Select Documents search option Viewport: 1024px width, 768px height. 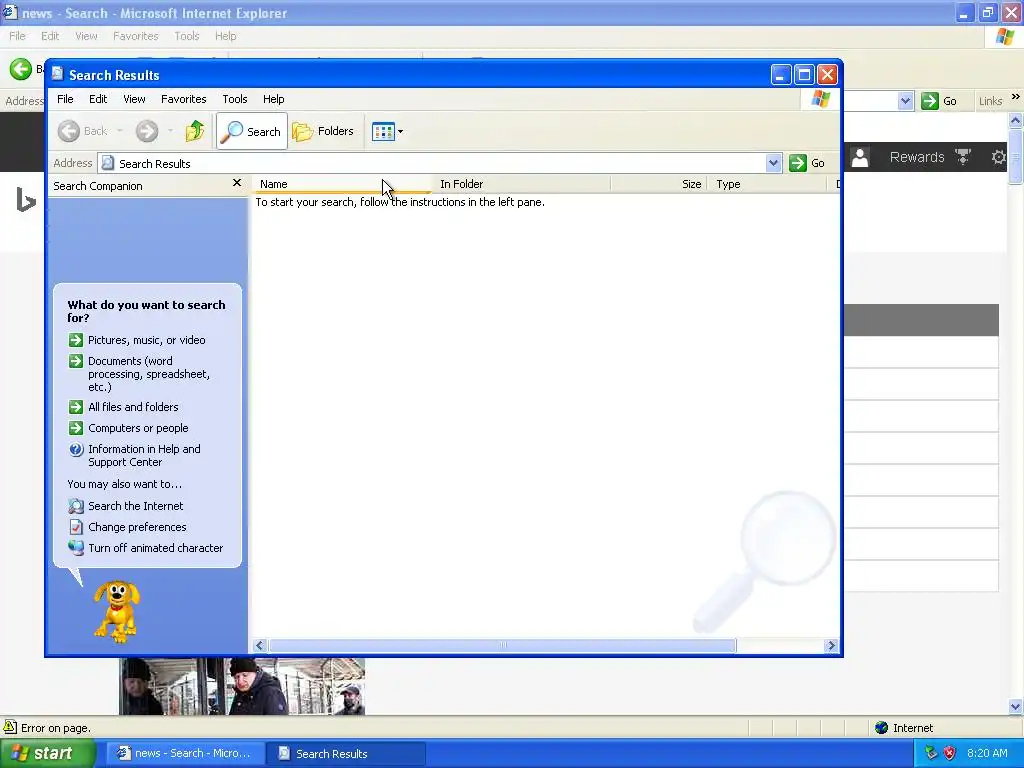coord(149,374)
